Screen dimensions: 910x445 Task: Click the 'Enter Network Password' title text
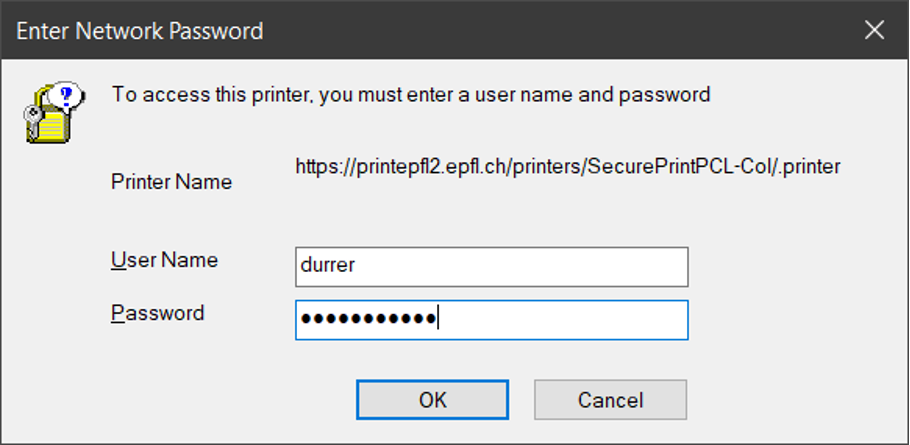pos(140,31)
